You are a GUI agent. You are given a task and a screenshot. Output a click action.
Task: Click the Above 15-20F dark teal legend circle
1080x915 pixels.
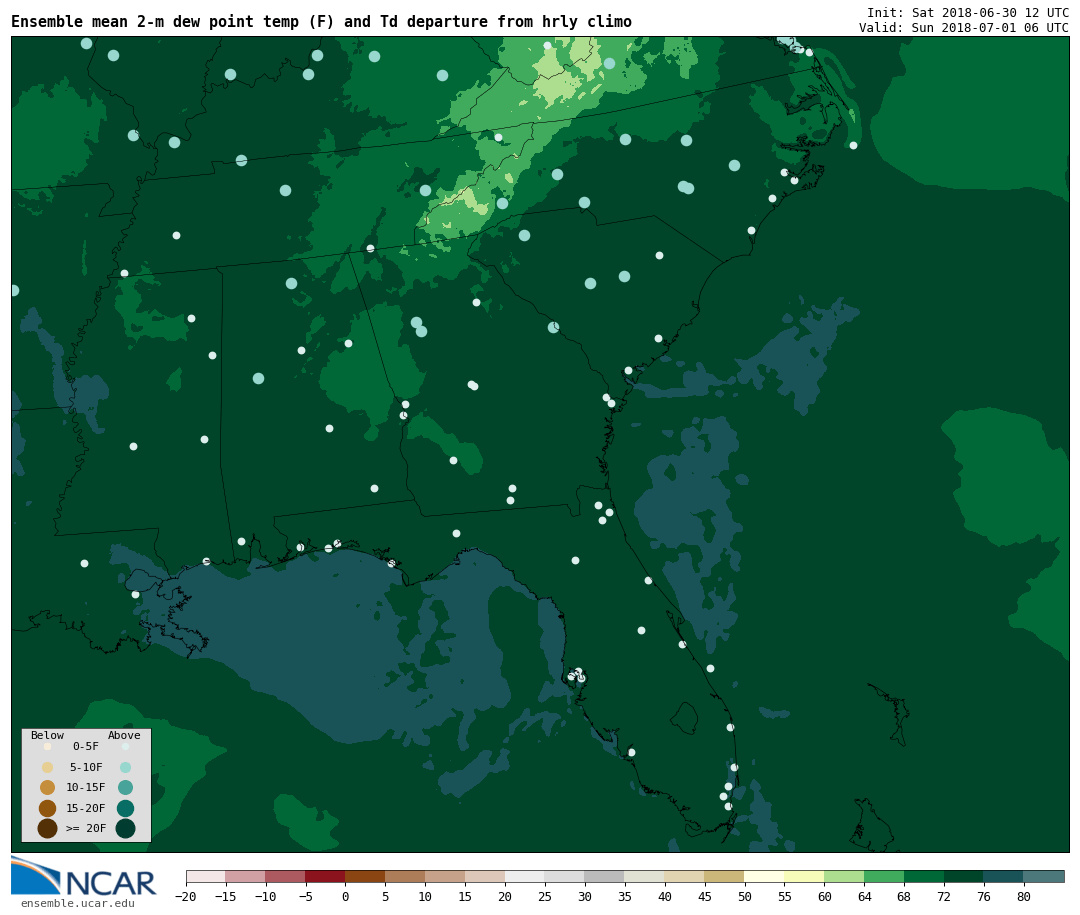pos(125,808)
